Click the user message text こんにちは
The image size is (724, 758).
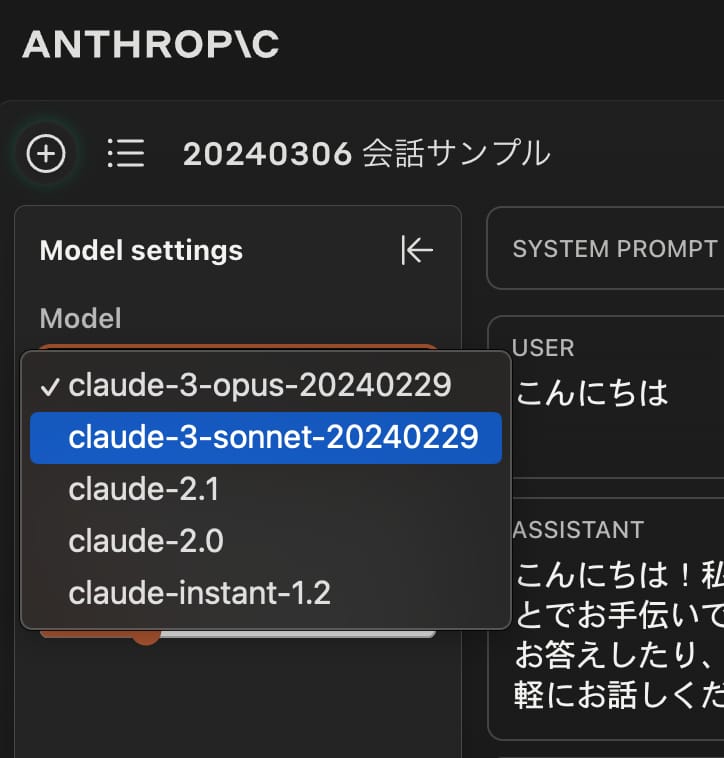591,393
